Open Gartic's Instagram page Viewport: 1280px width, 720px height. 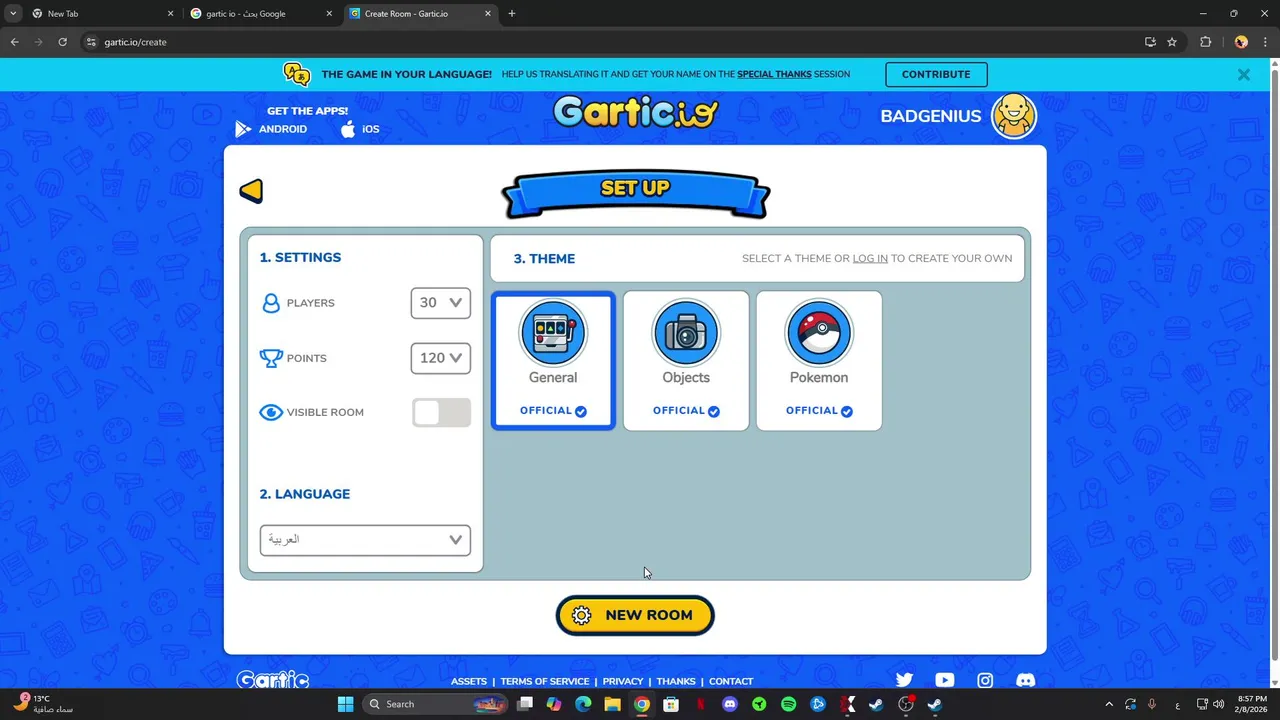pos(985,680)
